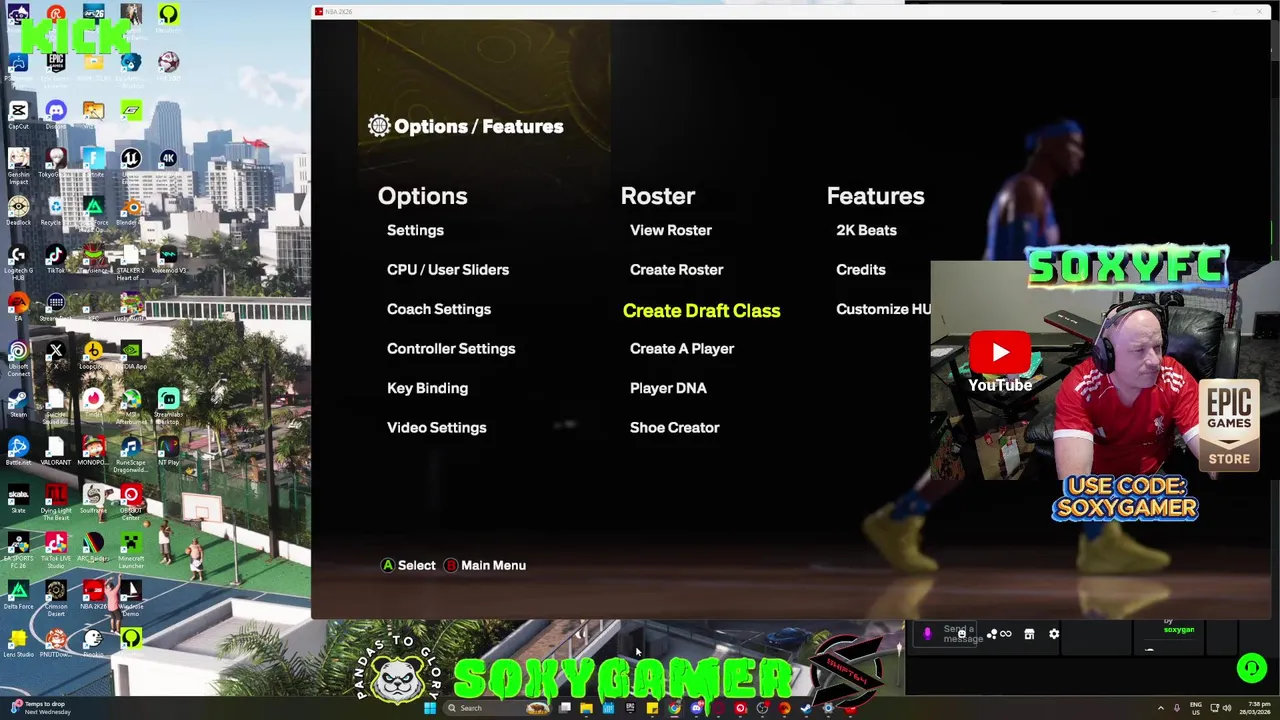The height and width of the screenshot is (720, 1280).
Task: Open Lens Studio desktop shortcut
Action: coord(18,643)
